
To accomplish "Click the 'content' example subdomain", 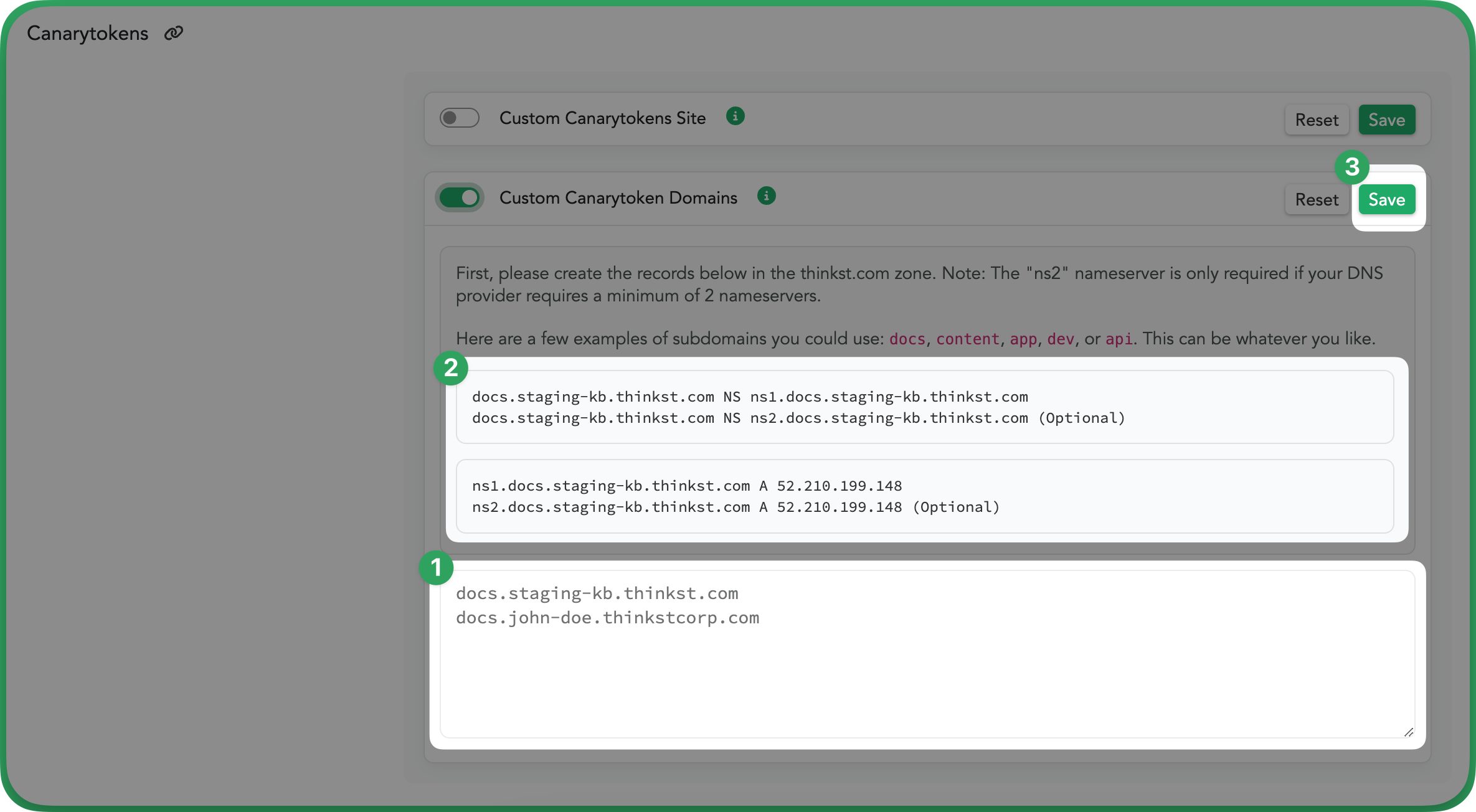I will coord(967,339).
